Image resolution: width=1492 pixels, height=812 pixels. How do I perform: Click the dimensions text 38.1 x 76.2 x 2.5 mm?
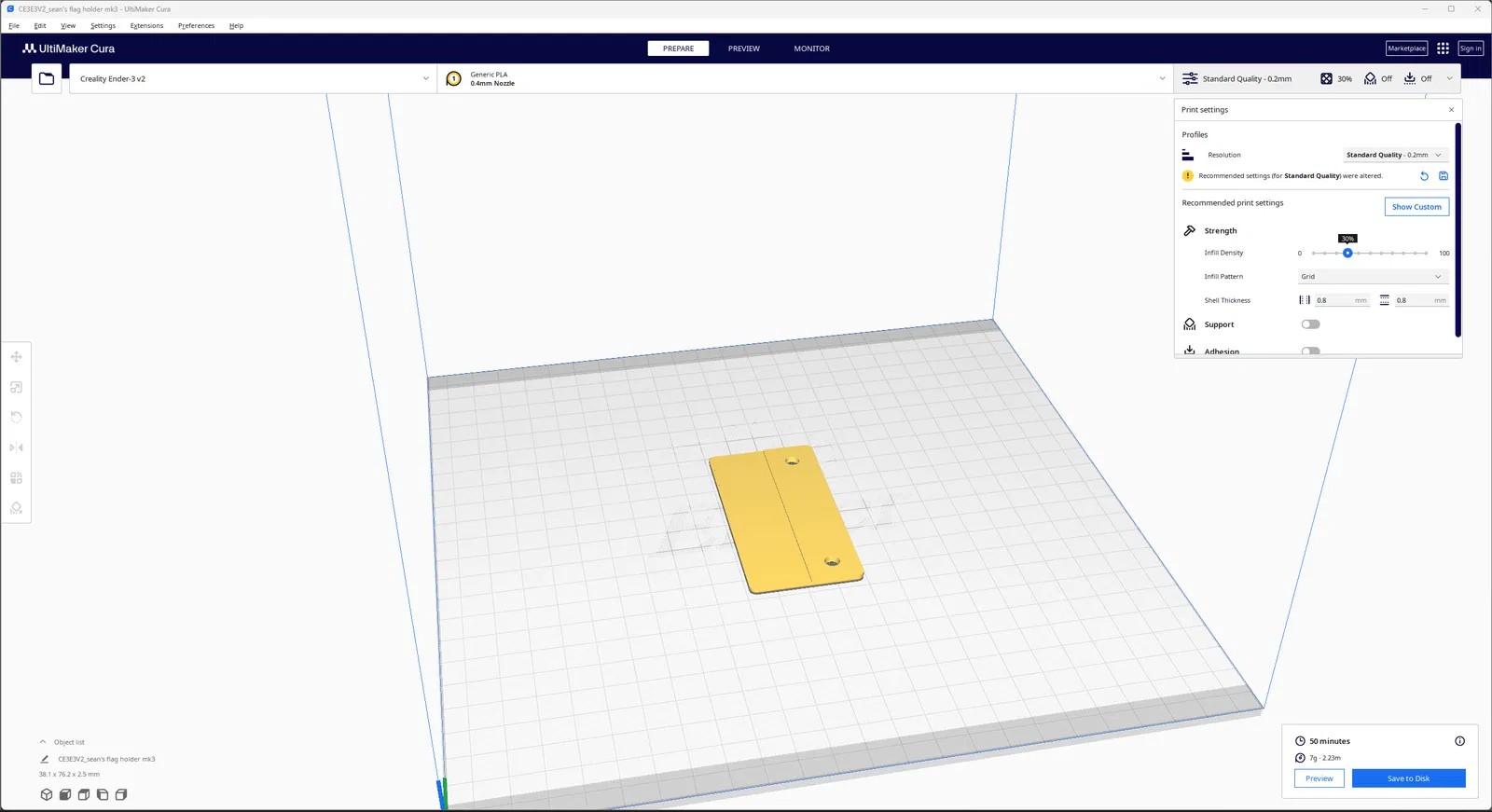69,774
